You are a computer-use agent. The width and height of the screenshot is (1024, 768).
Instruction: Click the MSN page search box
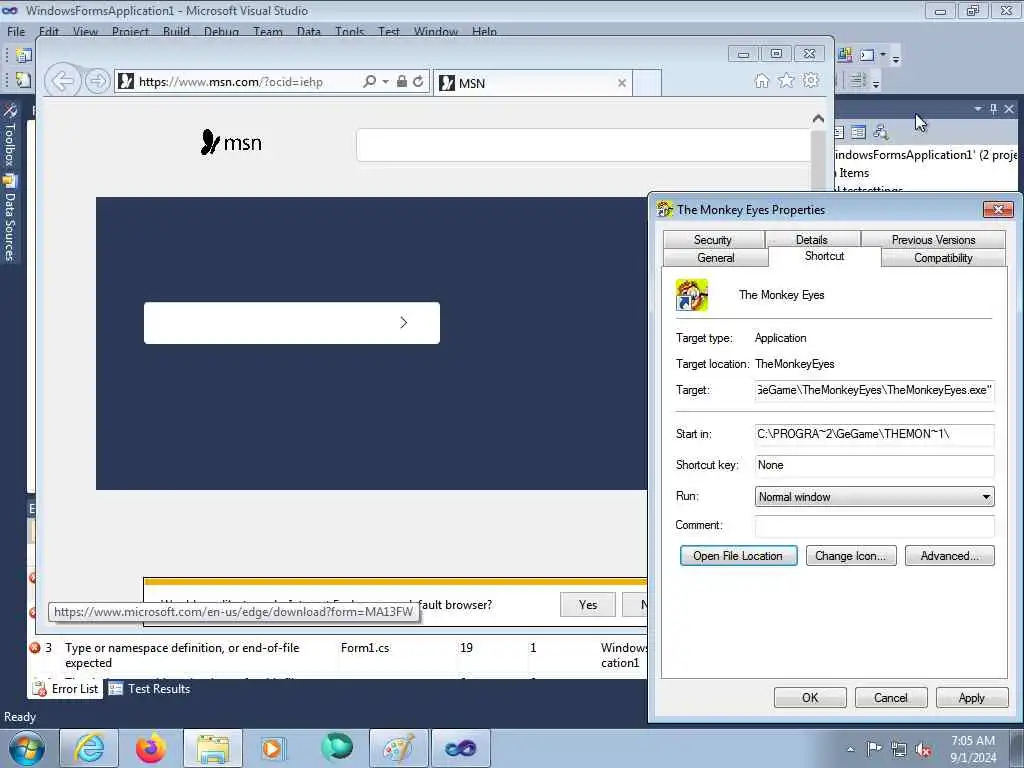click(x=583, y=144)
